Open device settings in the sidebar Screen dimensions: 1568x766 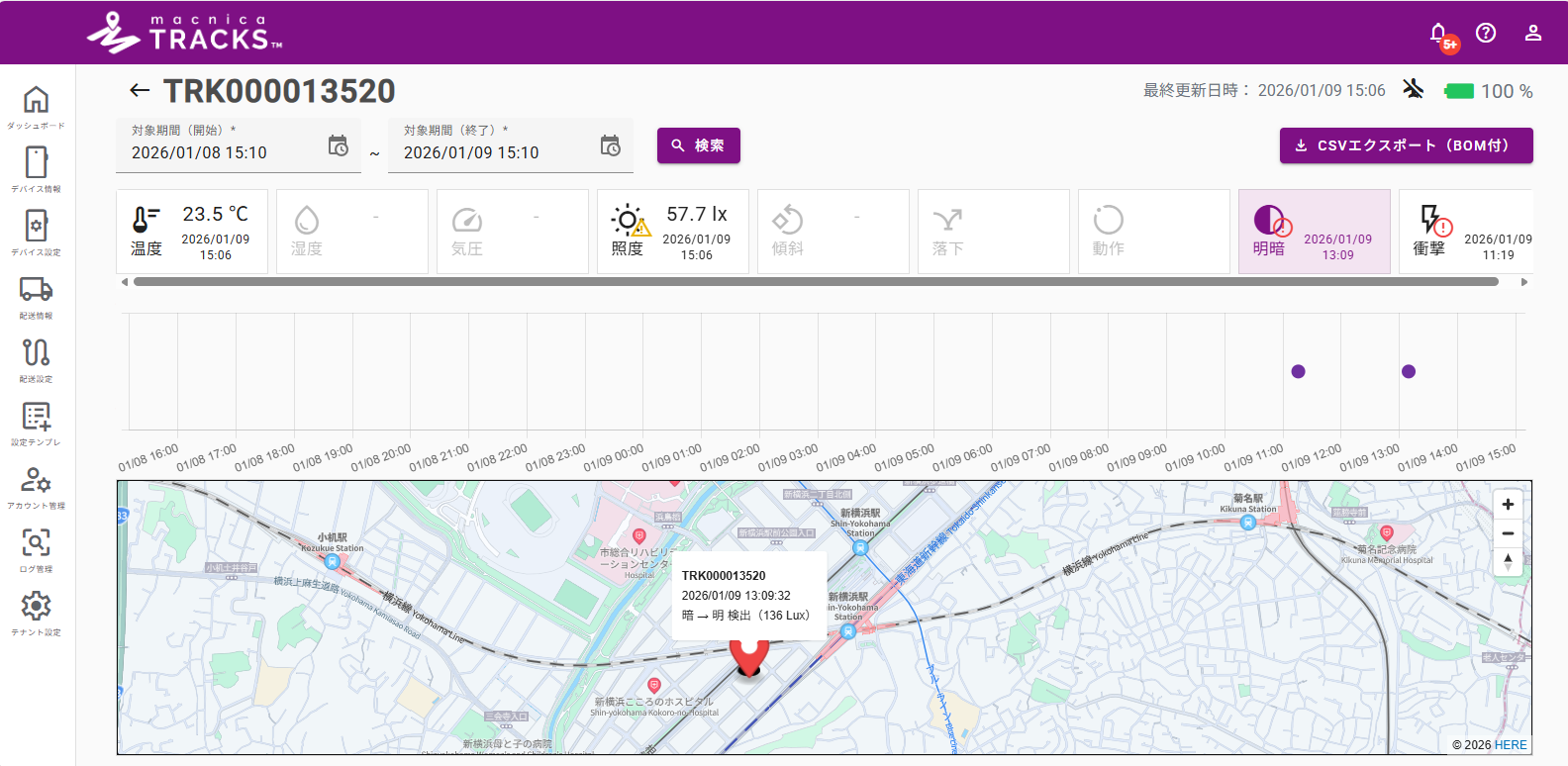[36, 227]
